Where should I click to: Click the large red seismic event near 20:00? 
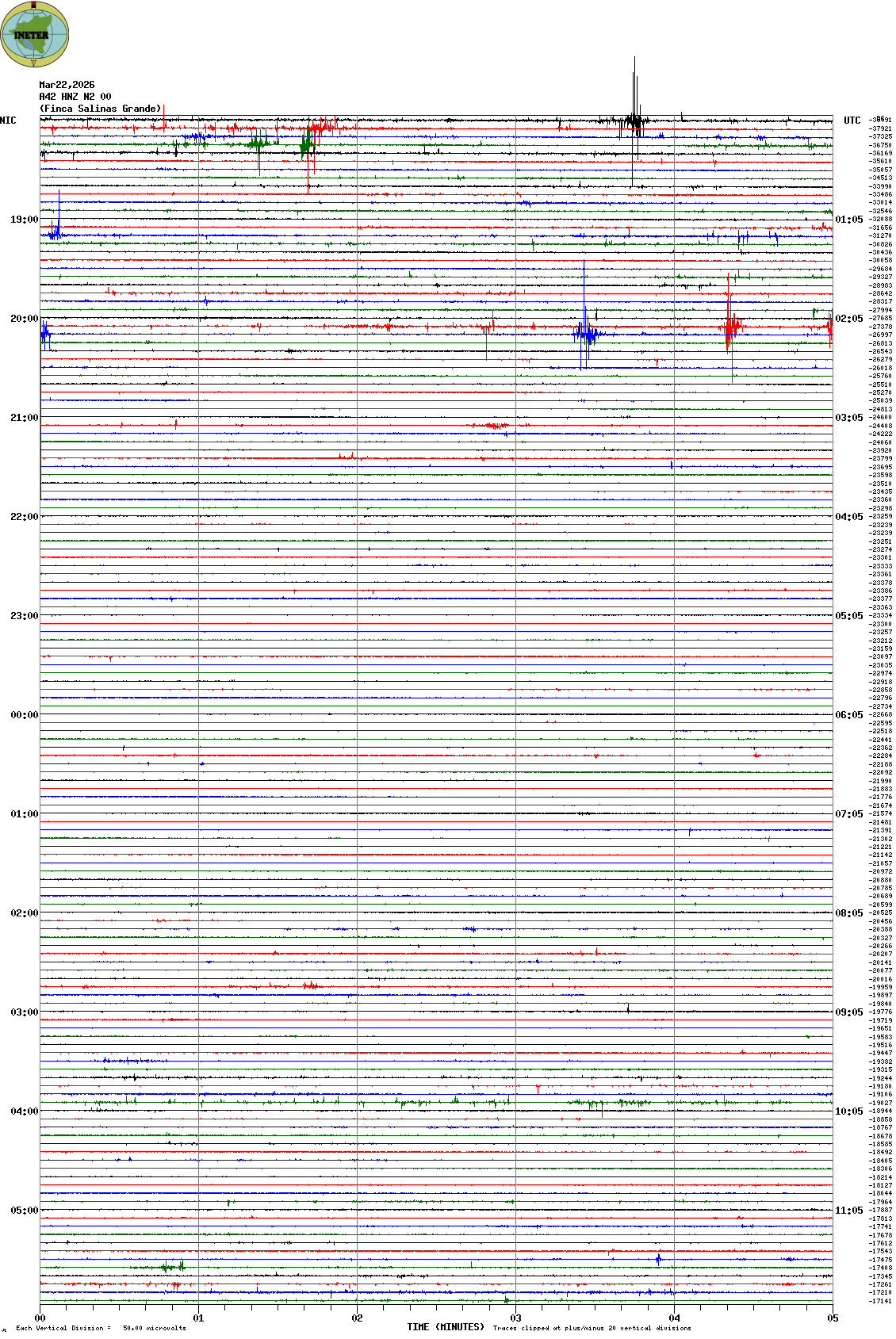point(729,323)
